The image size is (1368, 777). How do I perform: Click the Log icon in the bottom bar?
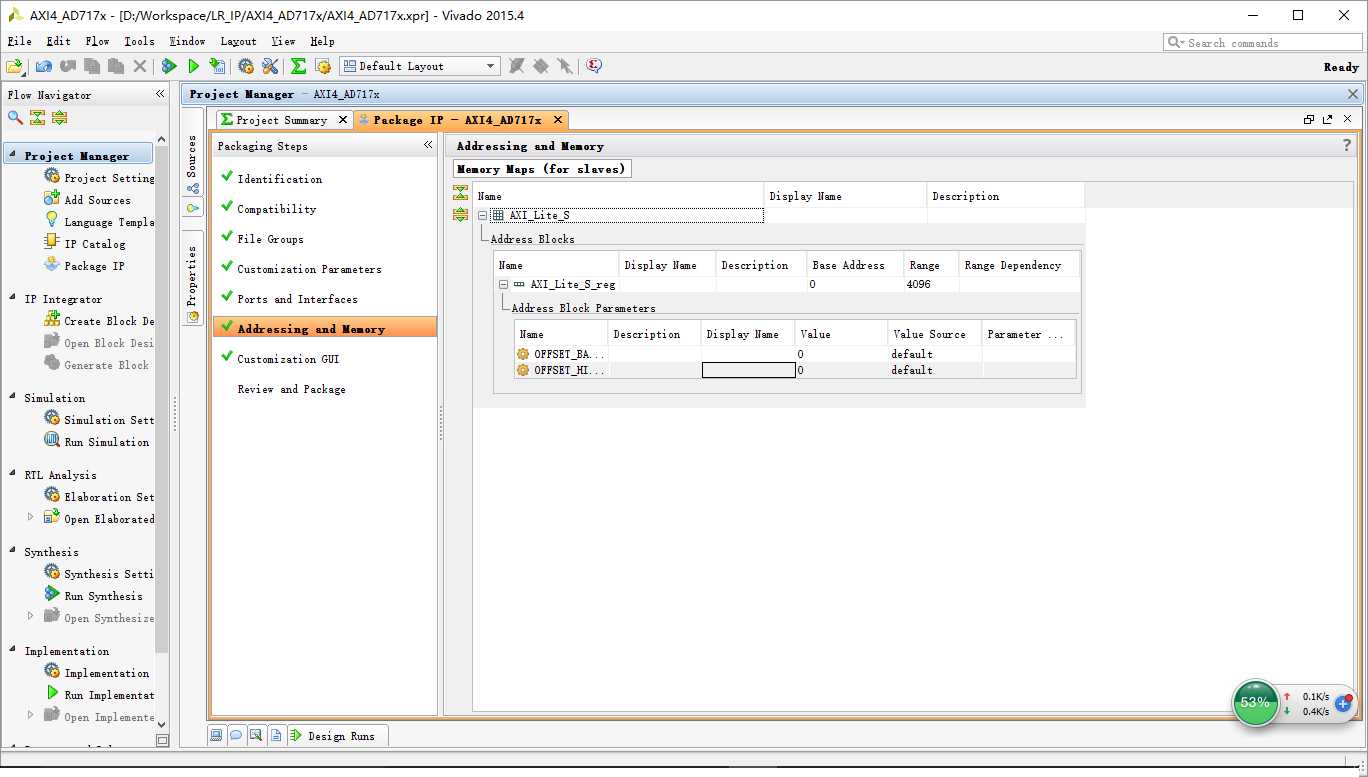tap(256, 735)
